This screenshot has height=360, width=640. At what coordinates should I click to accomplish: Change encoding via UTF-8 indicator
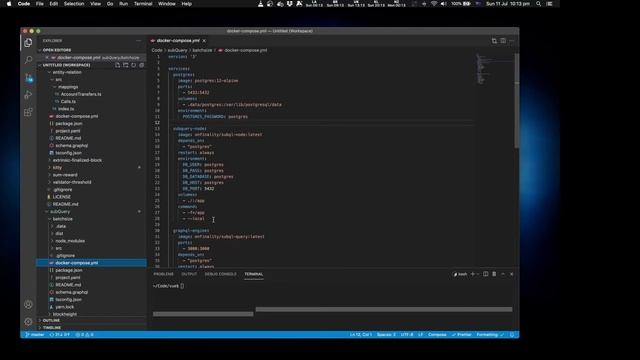pyautogui.click(x=407, y=335)
